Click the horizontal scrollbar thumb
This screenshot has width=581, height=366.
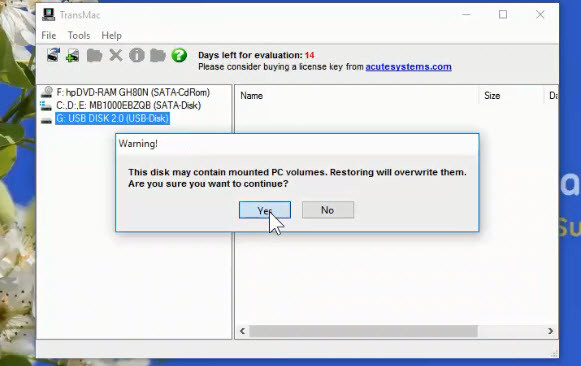(363, 331)
